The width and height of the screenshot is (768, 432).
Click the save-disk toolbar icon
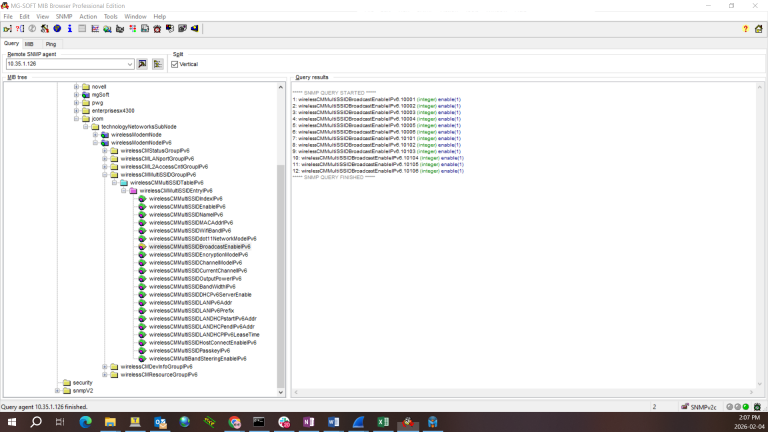tap(145, 29)
